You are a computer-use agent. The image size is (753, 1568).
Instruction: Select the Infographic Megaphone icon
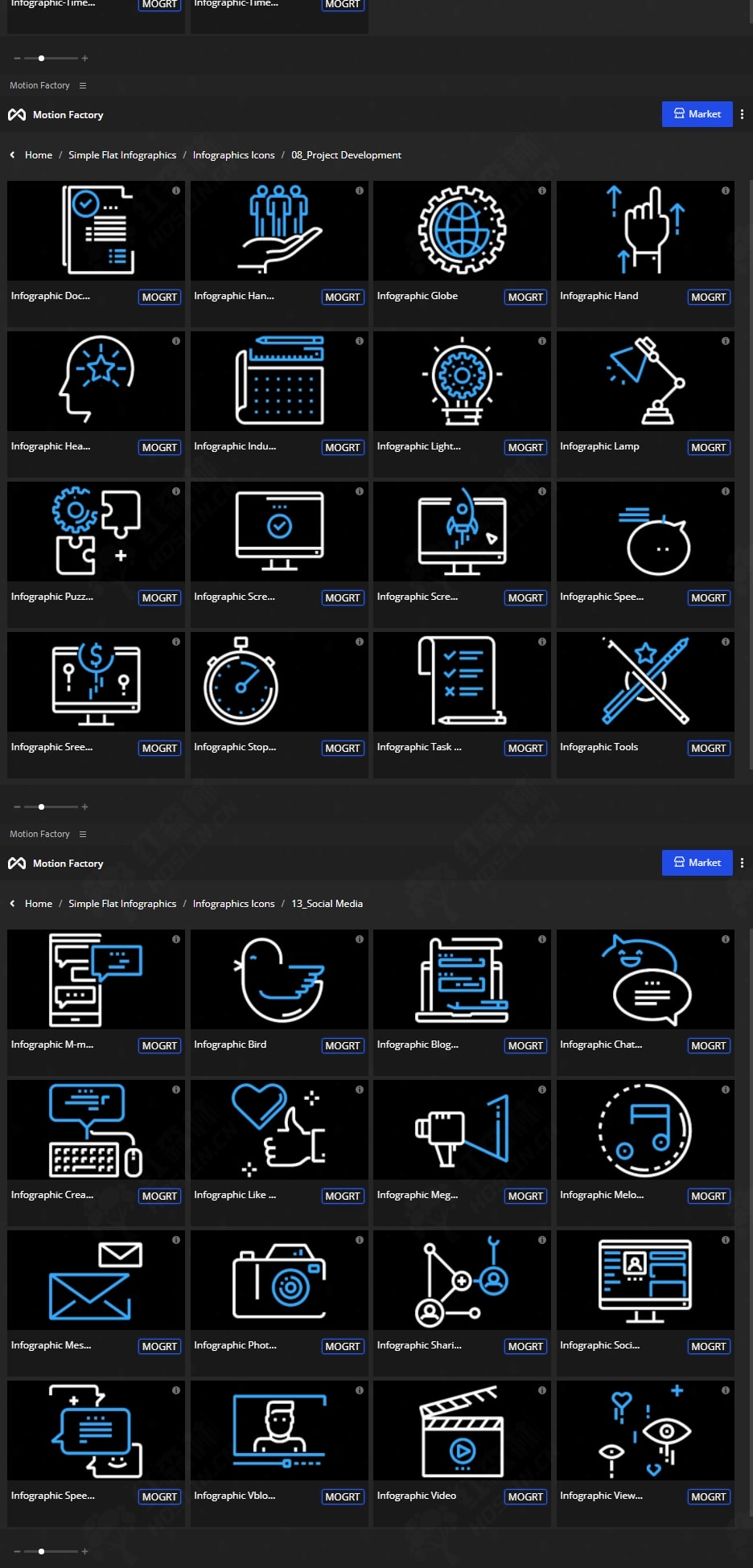(462, 1129)
